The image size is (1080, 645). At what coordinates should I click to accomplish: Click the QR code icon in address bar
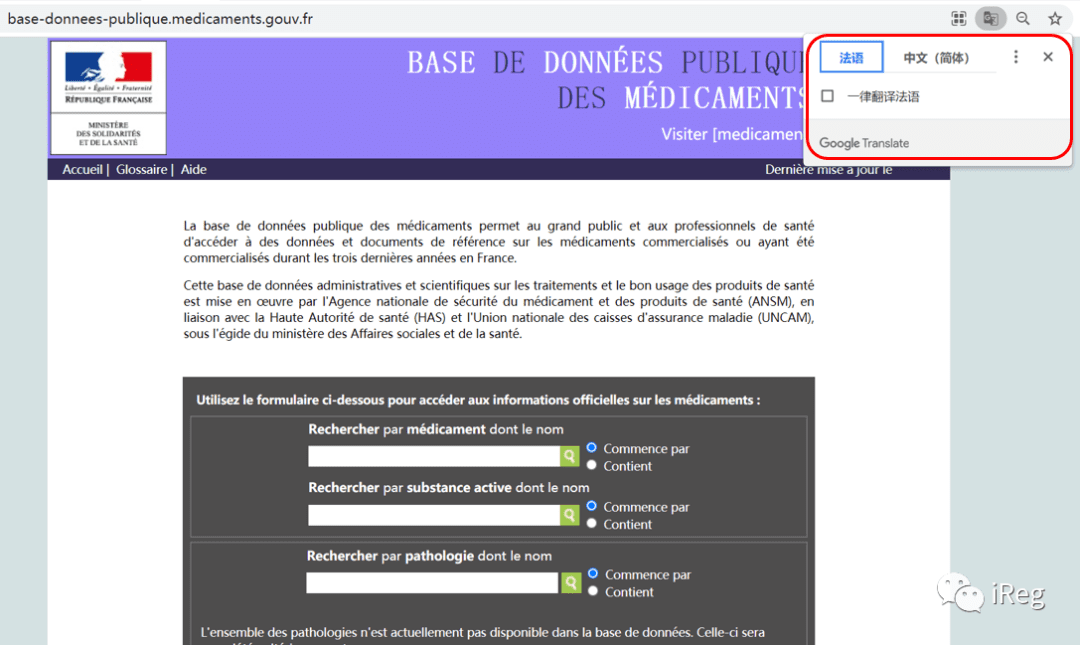click(959, 19)
